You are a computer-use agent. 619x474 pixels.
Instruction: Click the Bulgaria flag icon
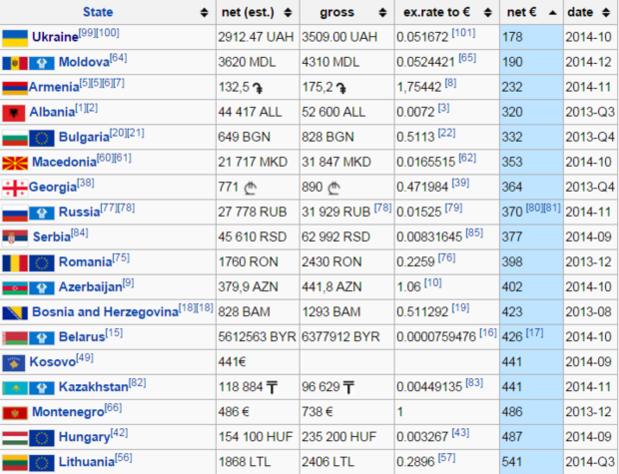pos(15,138)
